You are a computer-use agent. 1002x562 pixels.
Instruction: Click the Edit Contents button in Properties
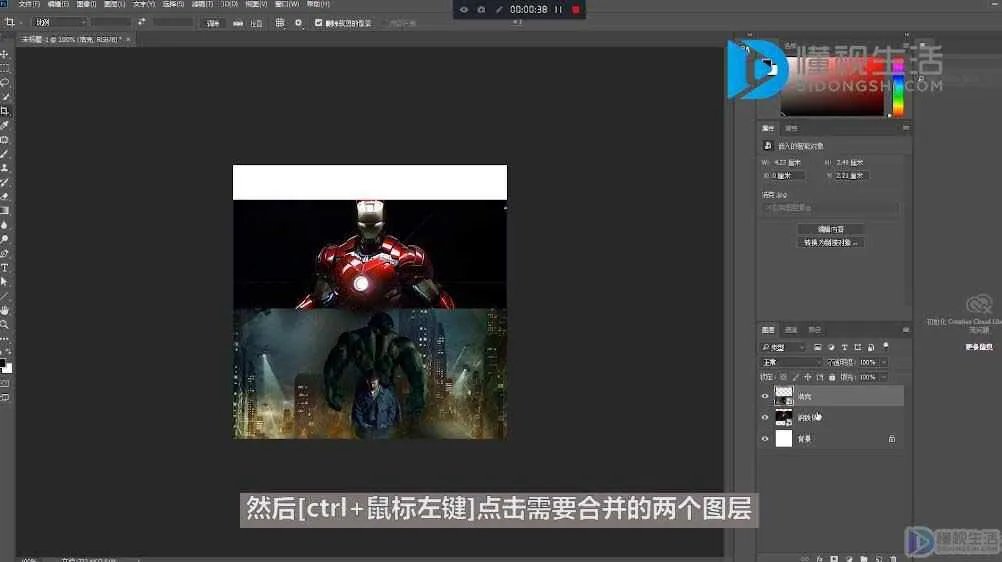click(x=831, y=229)
